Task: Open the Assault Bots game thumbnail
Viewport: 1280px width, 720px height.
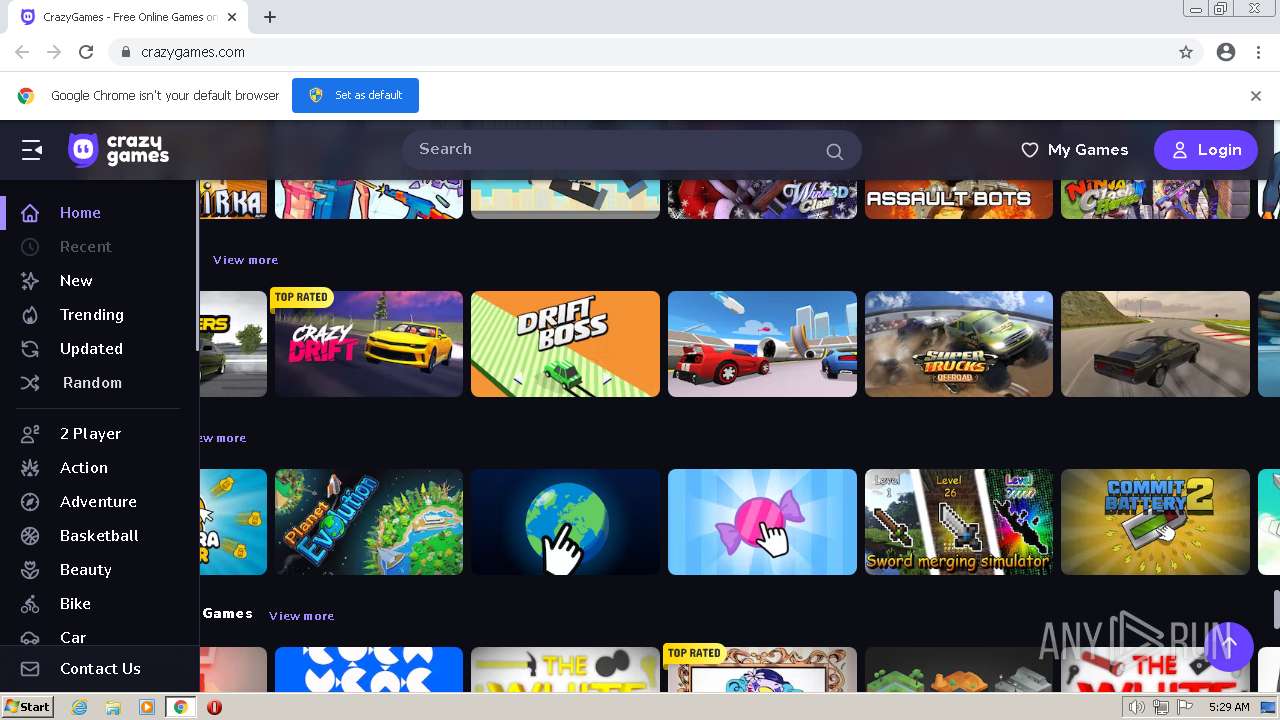Action: click(959, 199)
